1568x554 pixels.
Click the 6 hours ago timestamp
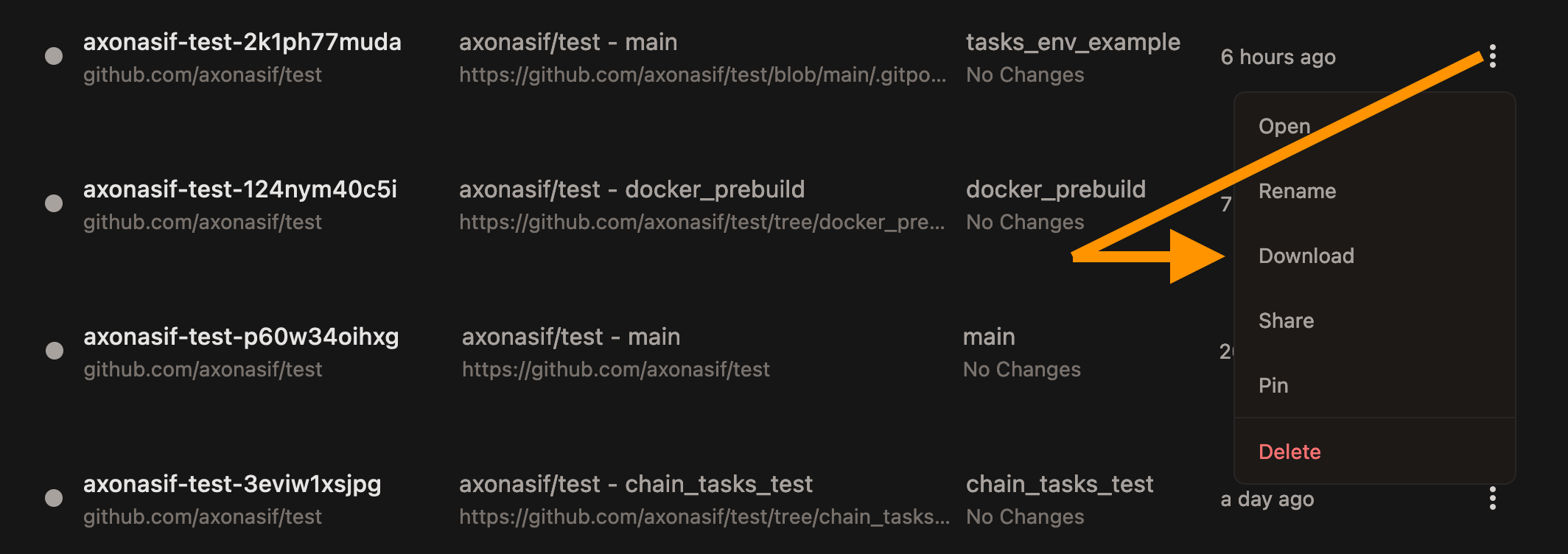(1278, 57)
